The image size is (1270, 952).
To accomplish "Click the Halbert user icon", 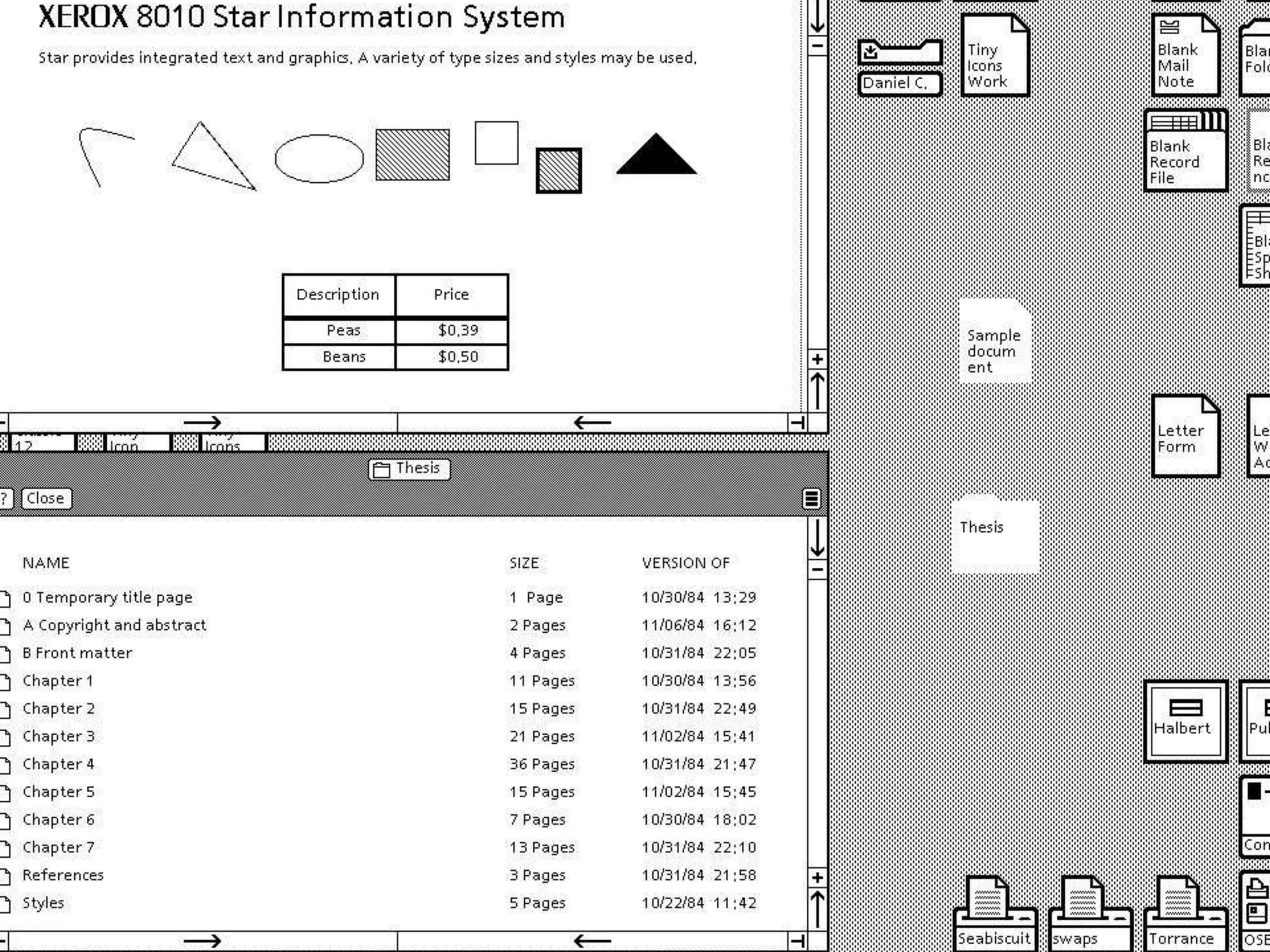I will (x=1185, y=721).
